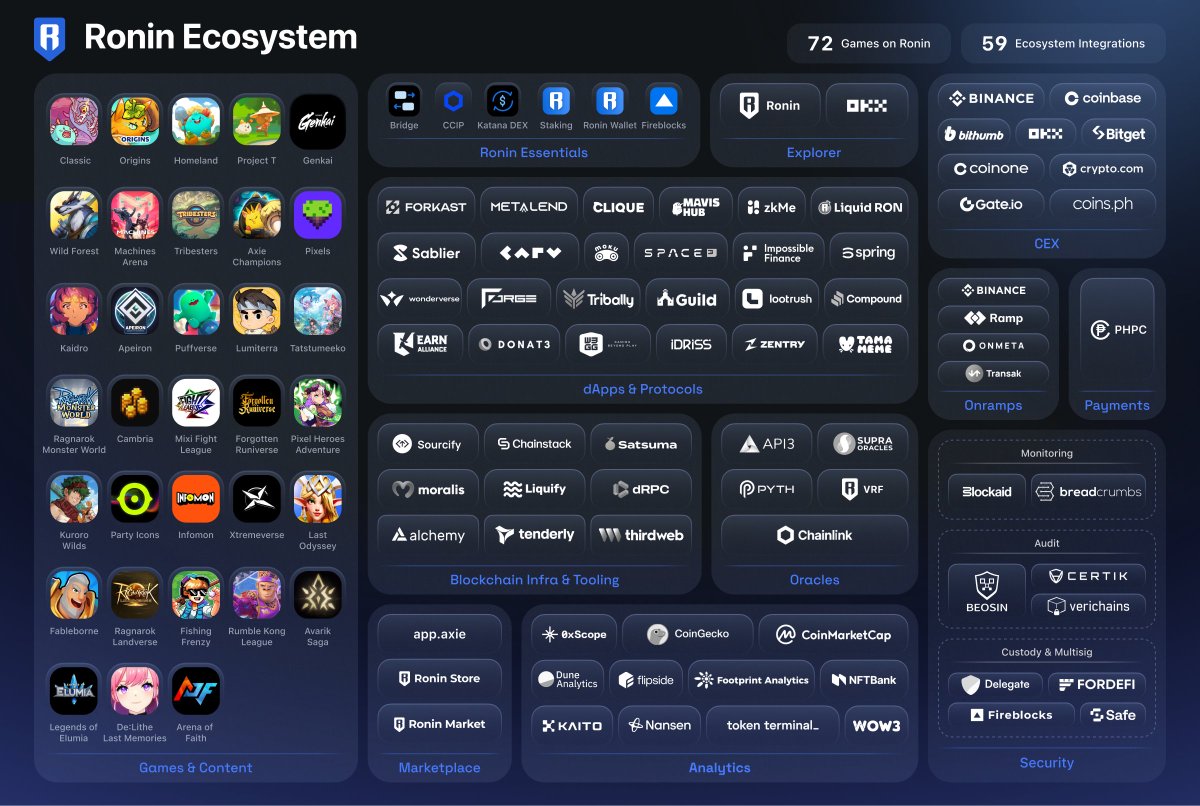This screenshot has width=1200, height=806.
Task: Click the Fableborne game icon
Action: [x=75, y=594]
